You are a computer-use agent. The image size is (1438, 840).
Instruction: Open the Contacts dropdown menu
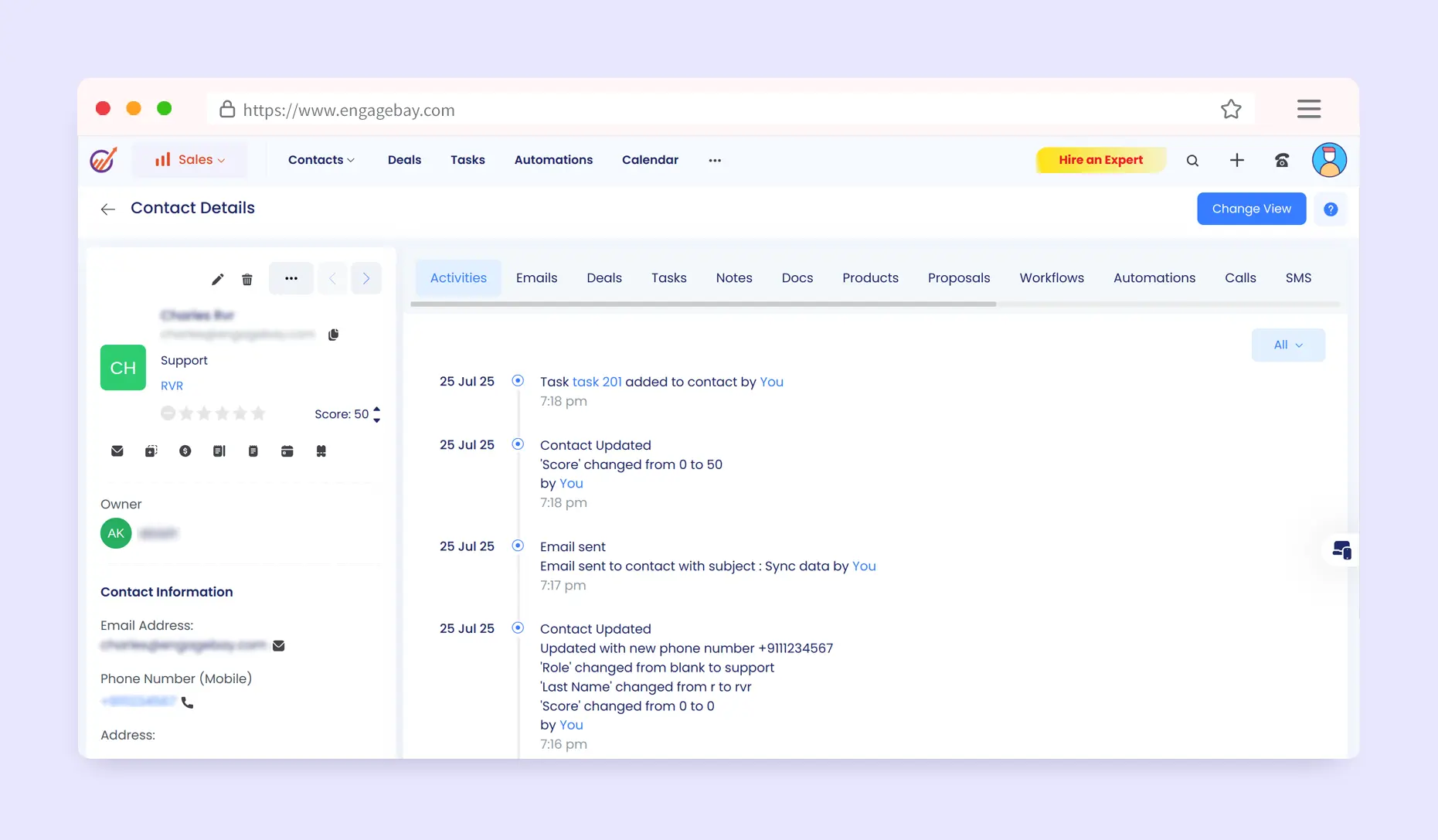tap(321, 160)
